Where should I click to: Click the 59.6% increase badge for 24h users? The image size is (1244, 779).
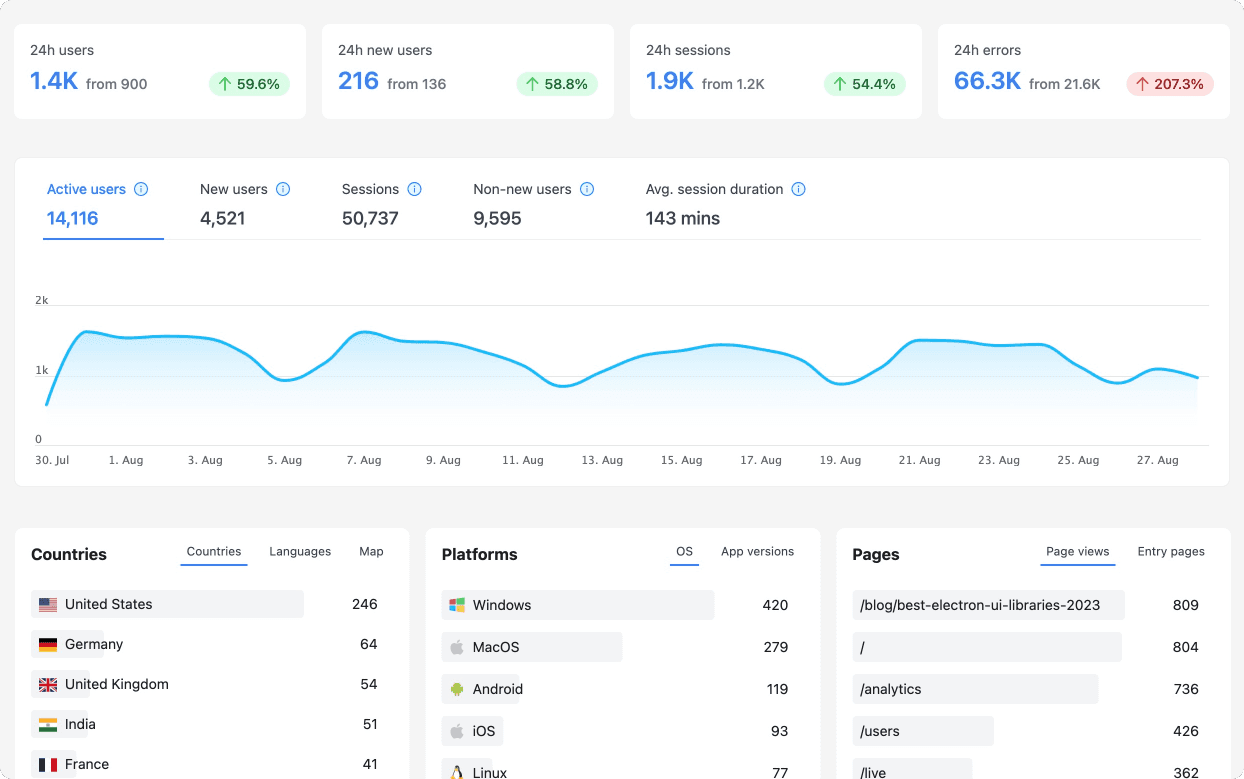tap(249, 84)
